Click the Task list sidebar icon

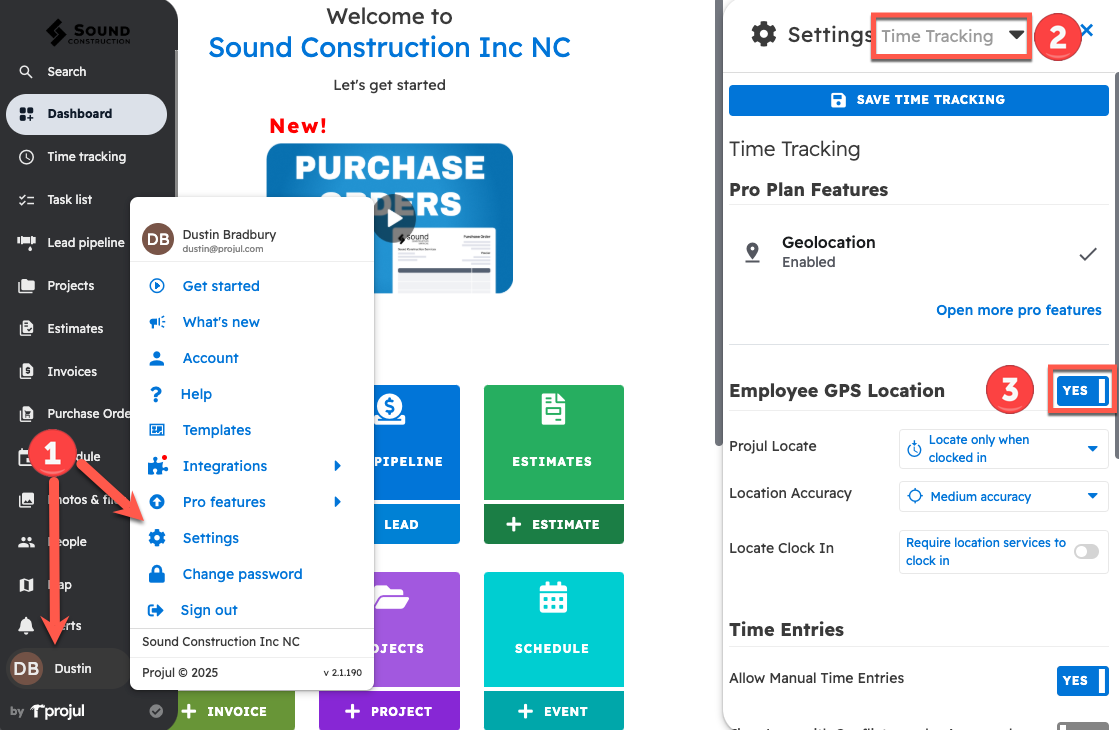coord(27,200)
